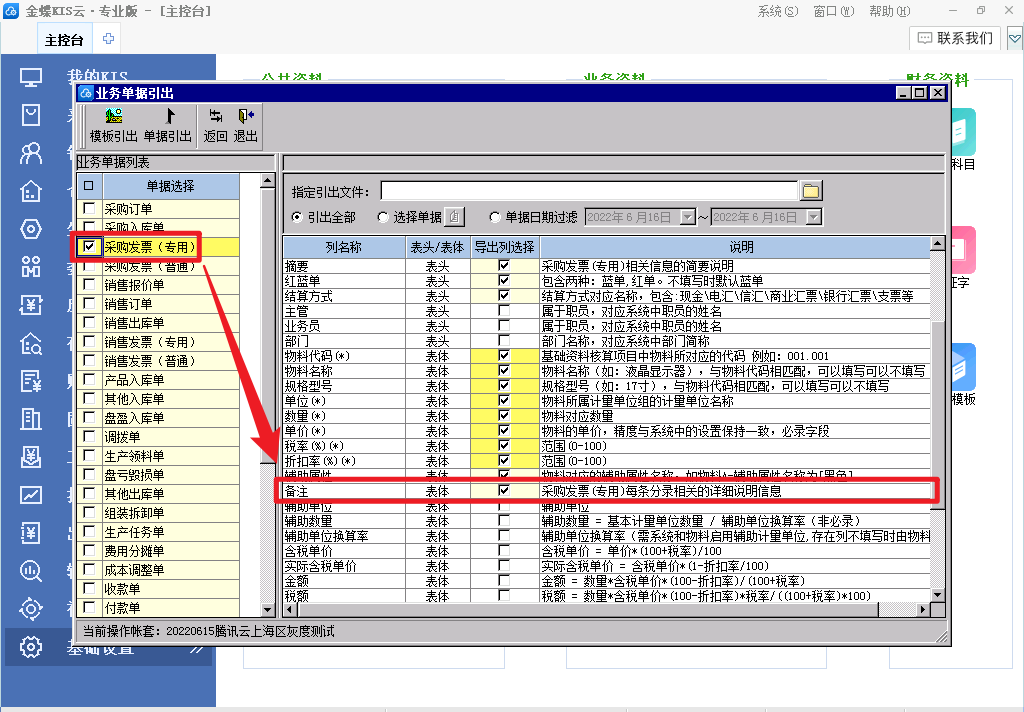Select the 生产领料单 row label
The height and width of the screenshot is (712, 1024).
135,455
